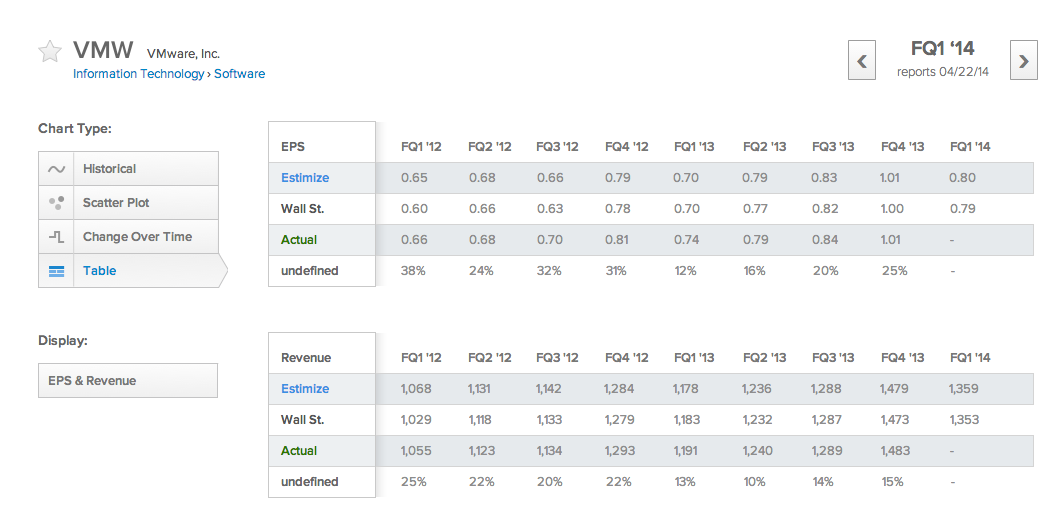Click the favorite star icon beside VMW
Image resolution: width=1059 pixels, height=510 pixels.
[x=49, y=51]
